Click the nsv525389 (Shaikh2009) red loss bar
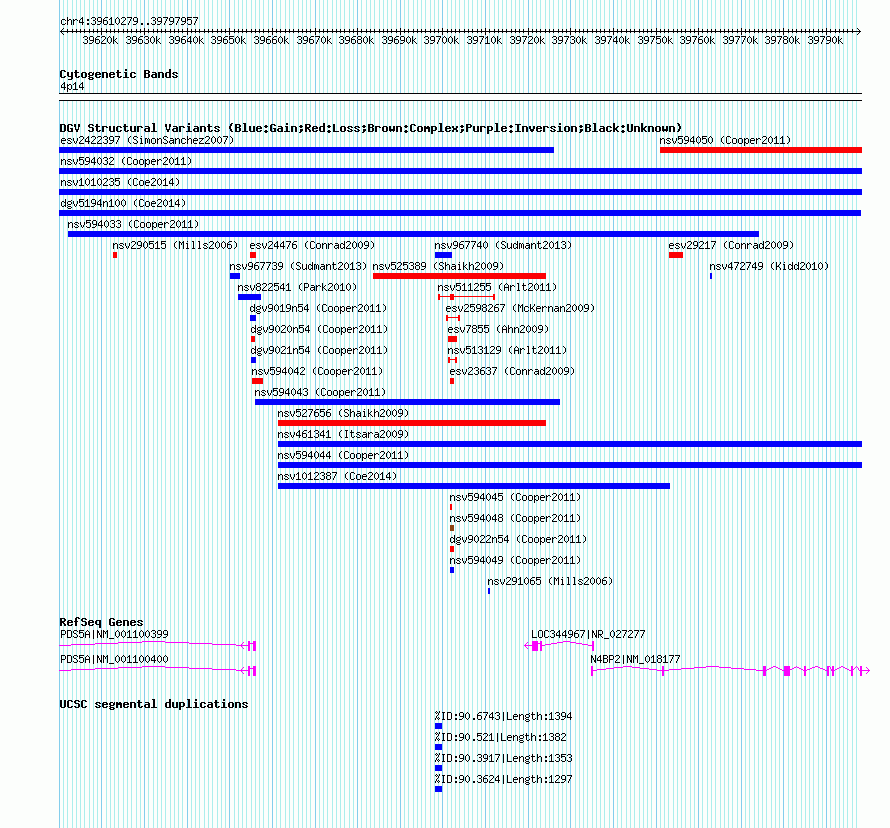 click(459, 276)
